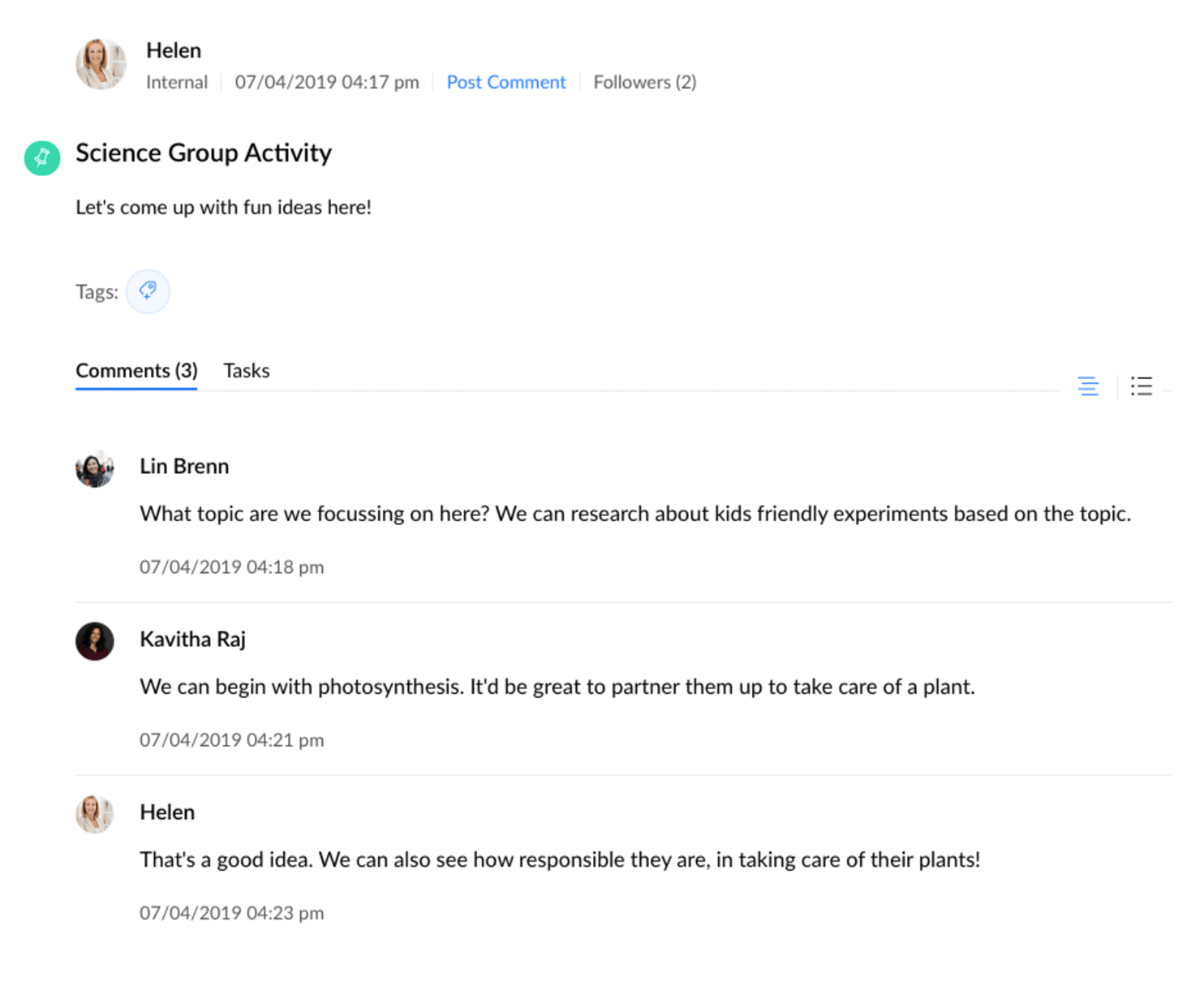Click the green pinned post icon
The image size is (1204, 982).
tap(42, 158)
